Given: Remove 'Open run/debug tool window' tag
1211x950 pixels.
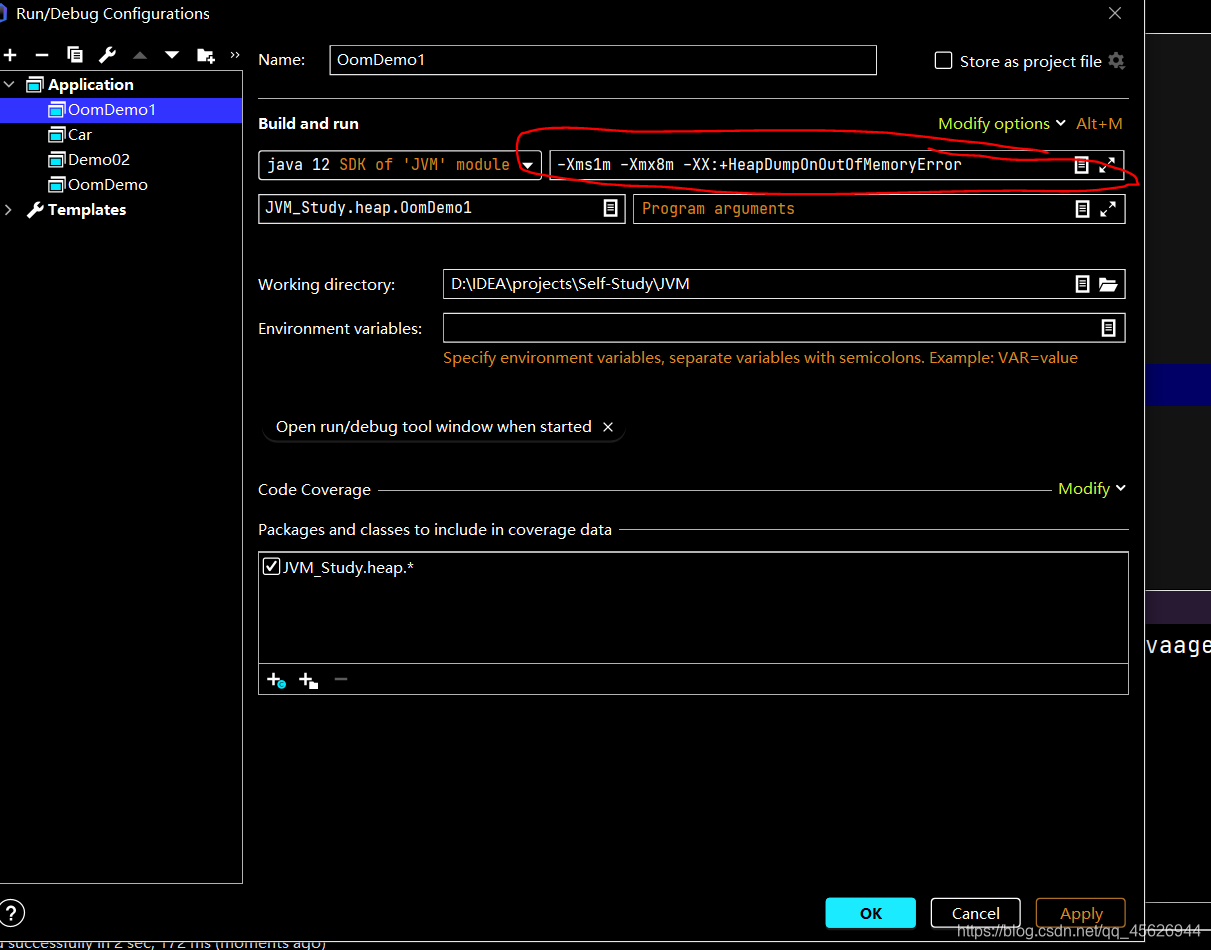Looking at the screenshot, I should pos(608,427).
